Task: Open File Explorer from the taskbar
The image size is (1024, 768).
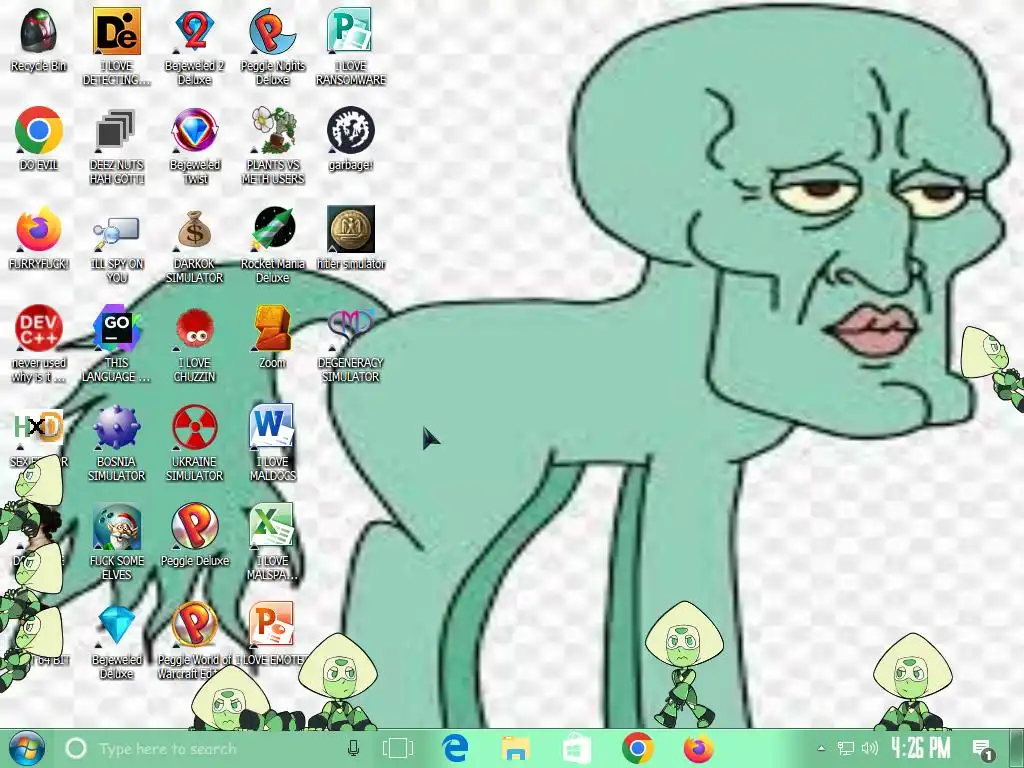Action: 515,748
